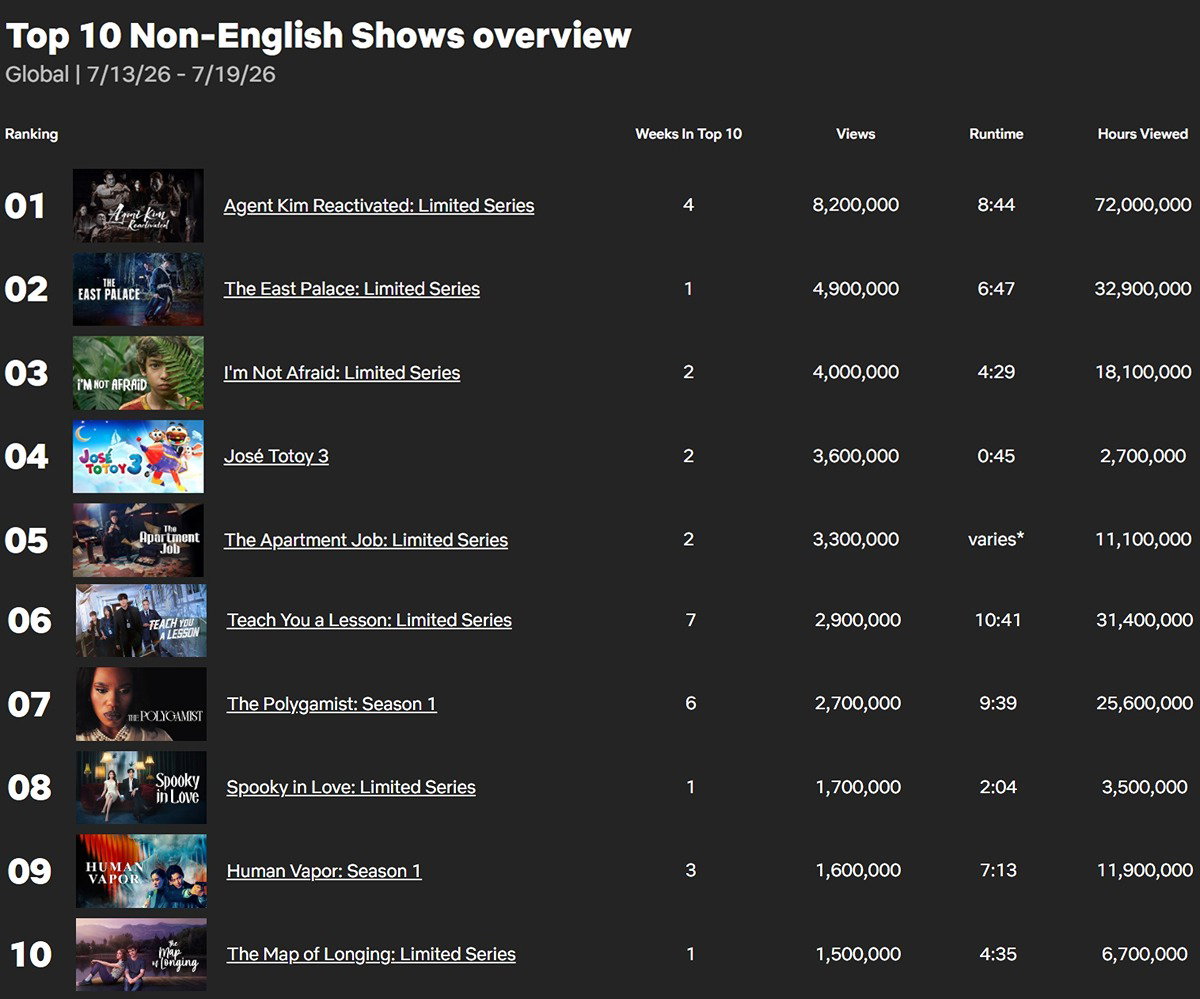Select the Human Vapor thumbnail

tap(141, 871)
